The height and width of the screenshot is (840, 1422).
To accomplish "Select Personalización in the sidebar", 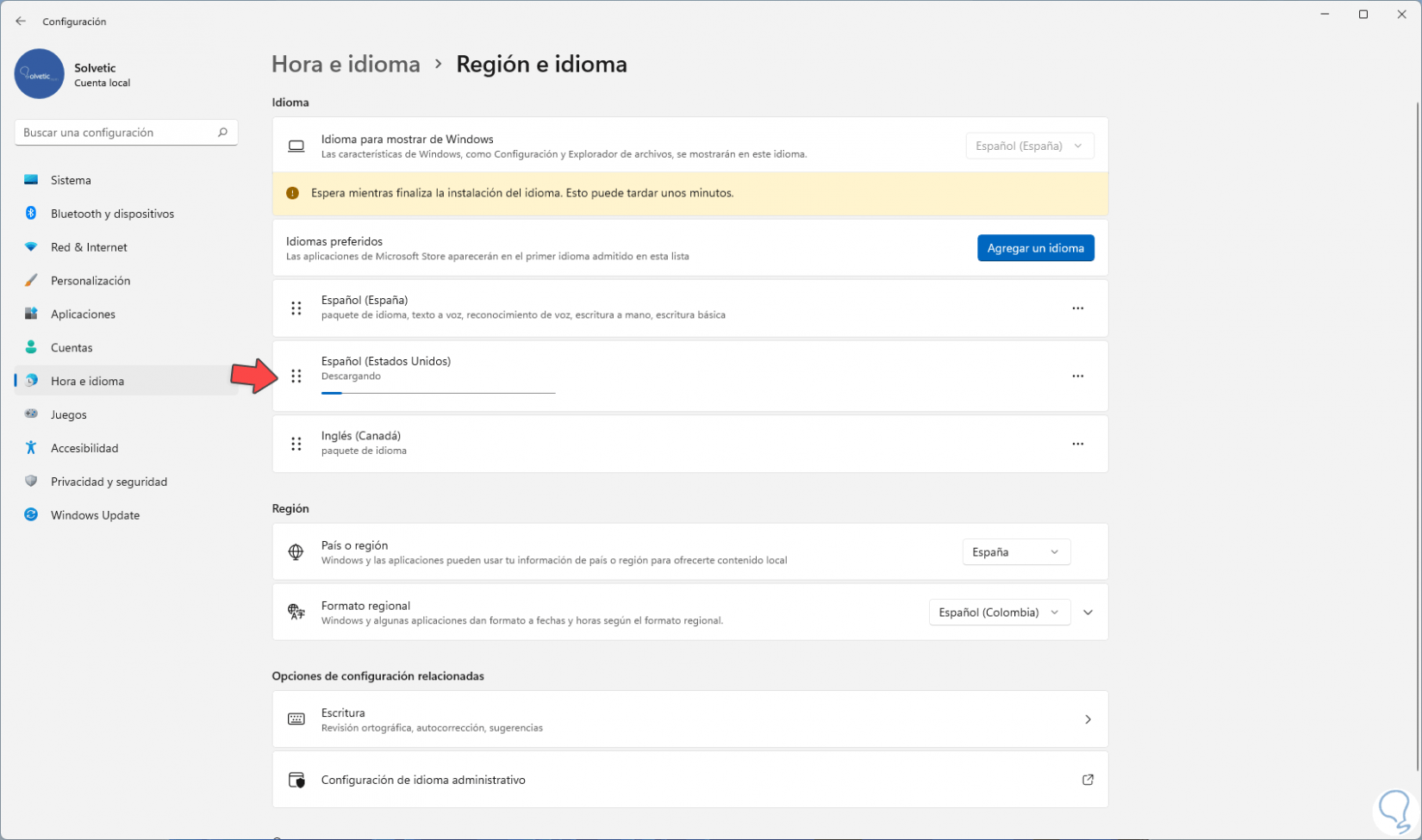I will (x=90, y=281).
